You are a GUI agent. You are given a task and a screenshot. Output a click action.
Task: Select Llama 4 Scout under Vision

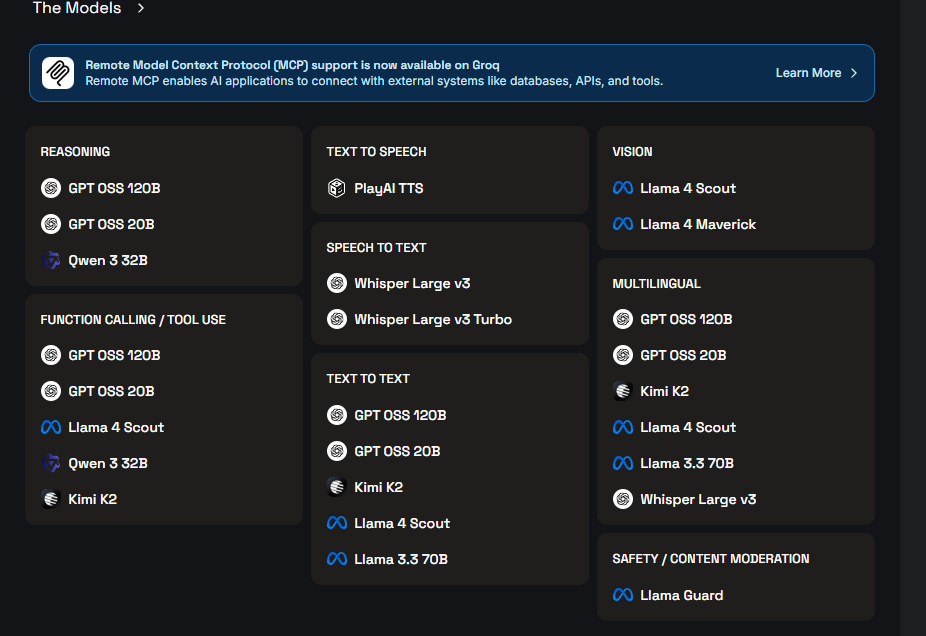688,188
